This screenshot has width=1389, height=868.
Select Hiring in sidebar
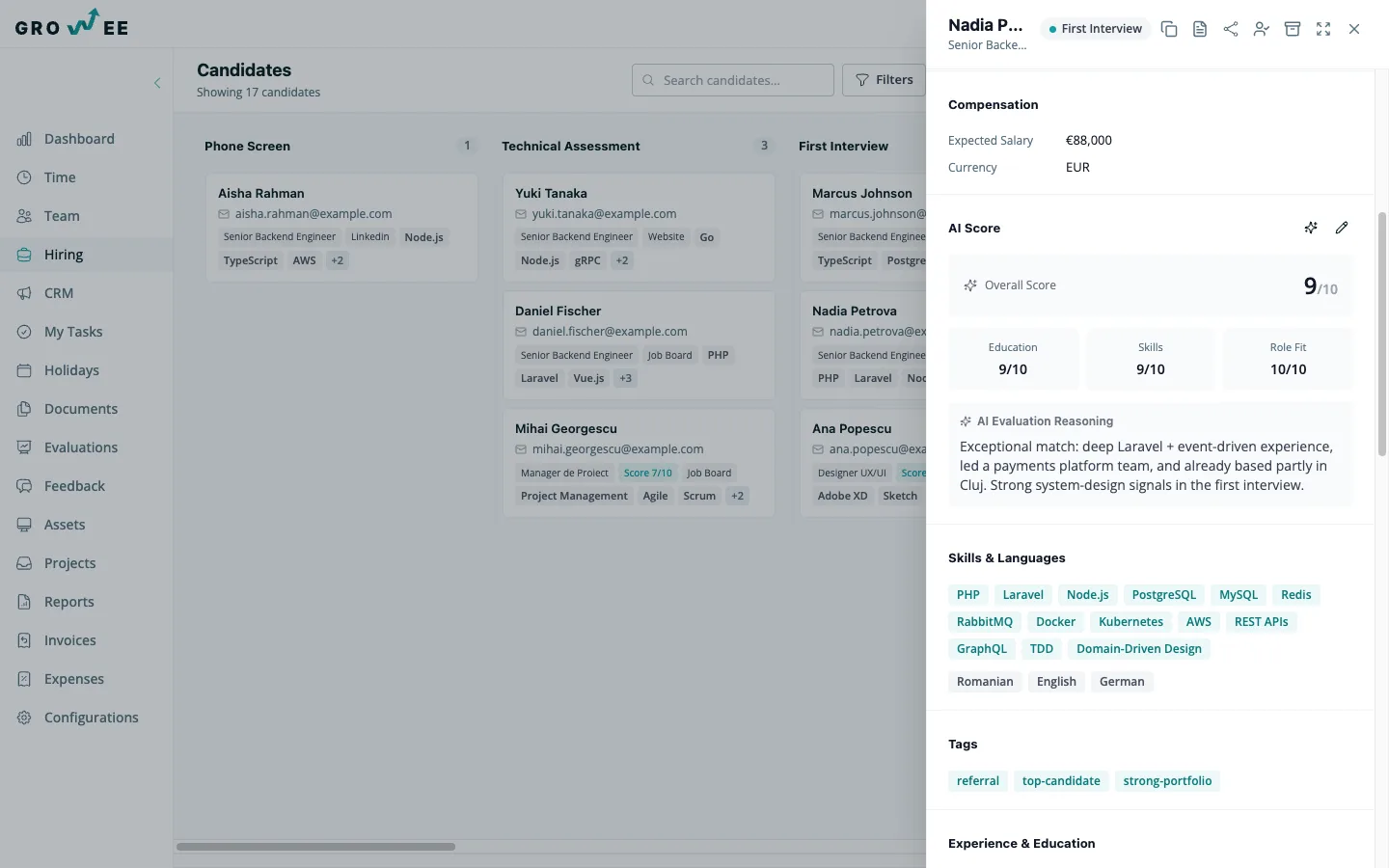pos(87,255)
